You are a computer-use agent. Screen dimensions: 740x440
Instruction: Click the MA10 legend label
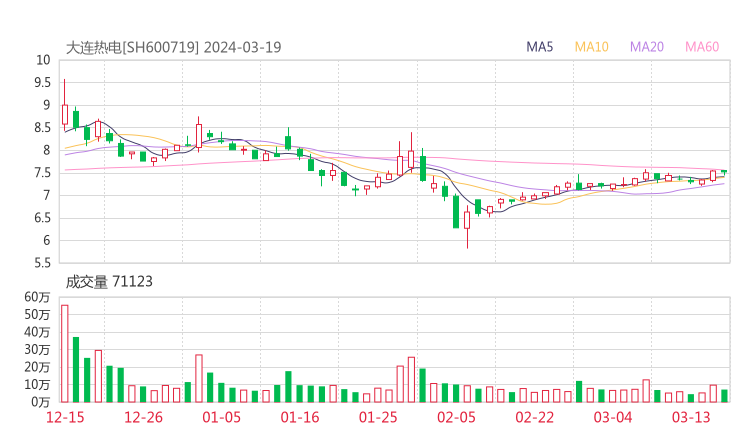[x=591, y=47]
